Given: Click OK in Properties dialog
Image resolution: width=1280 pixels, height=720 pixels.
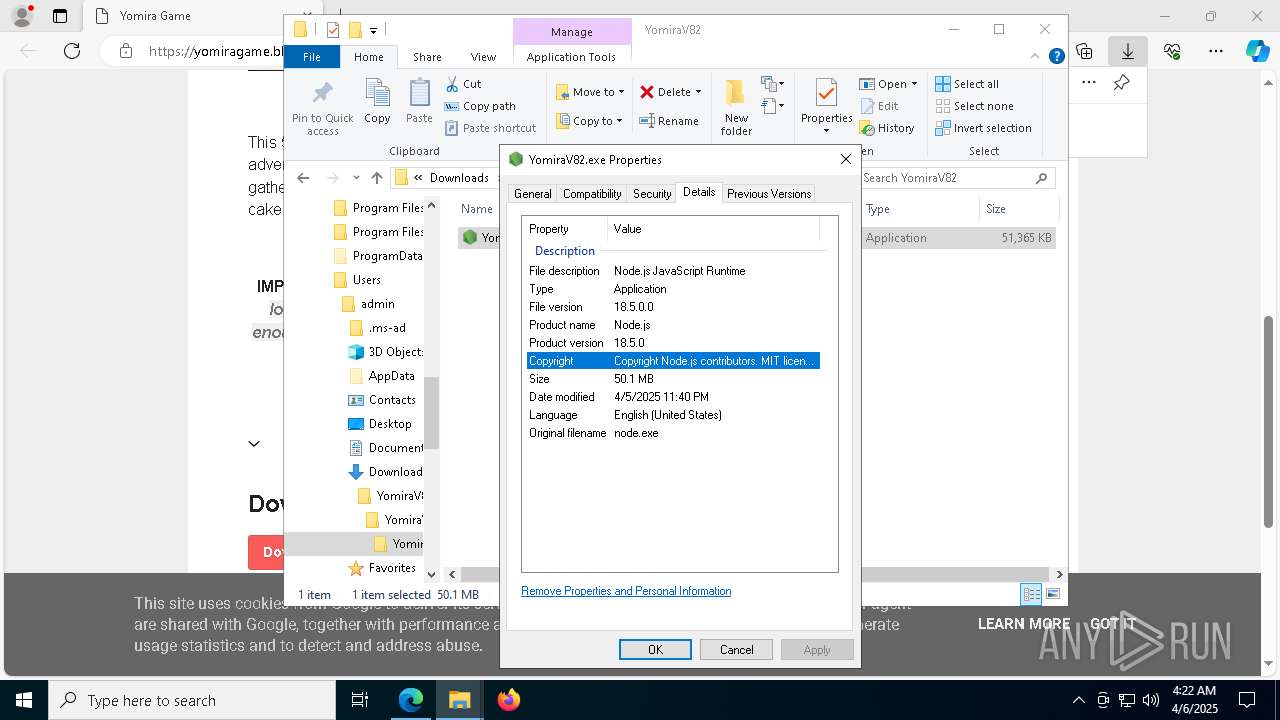Looking at the screenshot, I should tap(655, 650).
